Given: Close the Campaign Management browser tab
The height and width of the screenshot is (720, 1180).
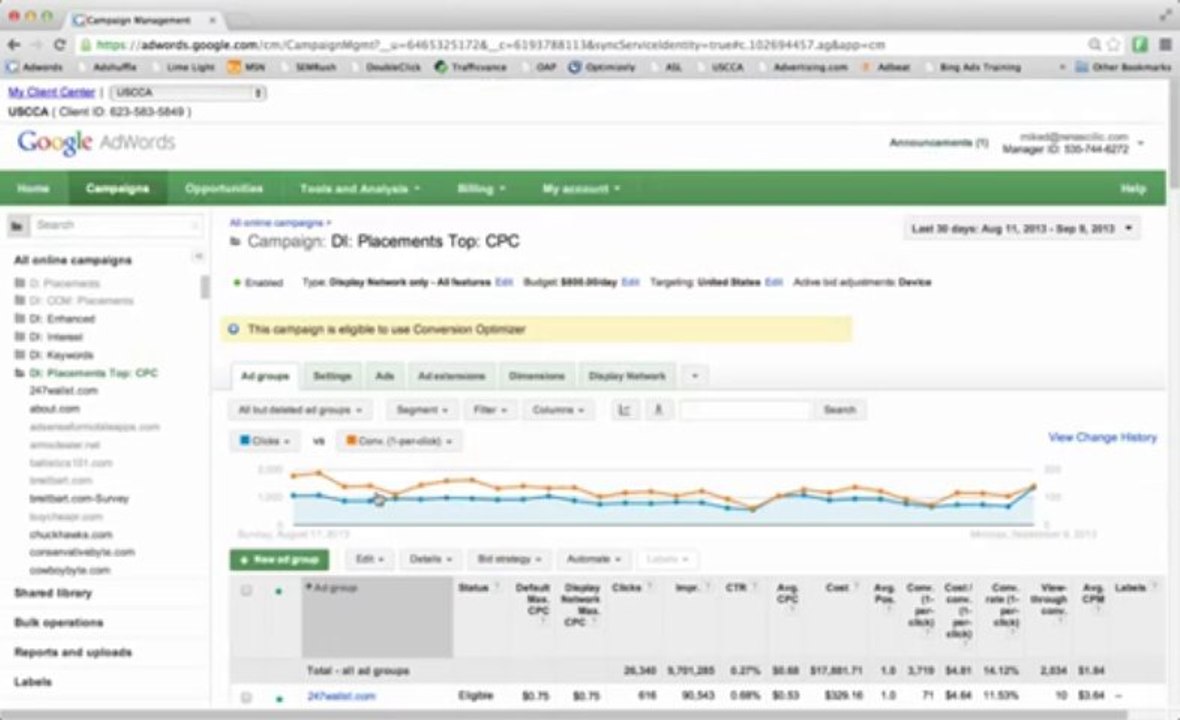Looking at the screenshot, I should point(212,20).
